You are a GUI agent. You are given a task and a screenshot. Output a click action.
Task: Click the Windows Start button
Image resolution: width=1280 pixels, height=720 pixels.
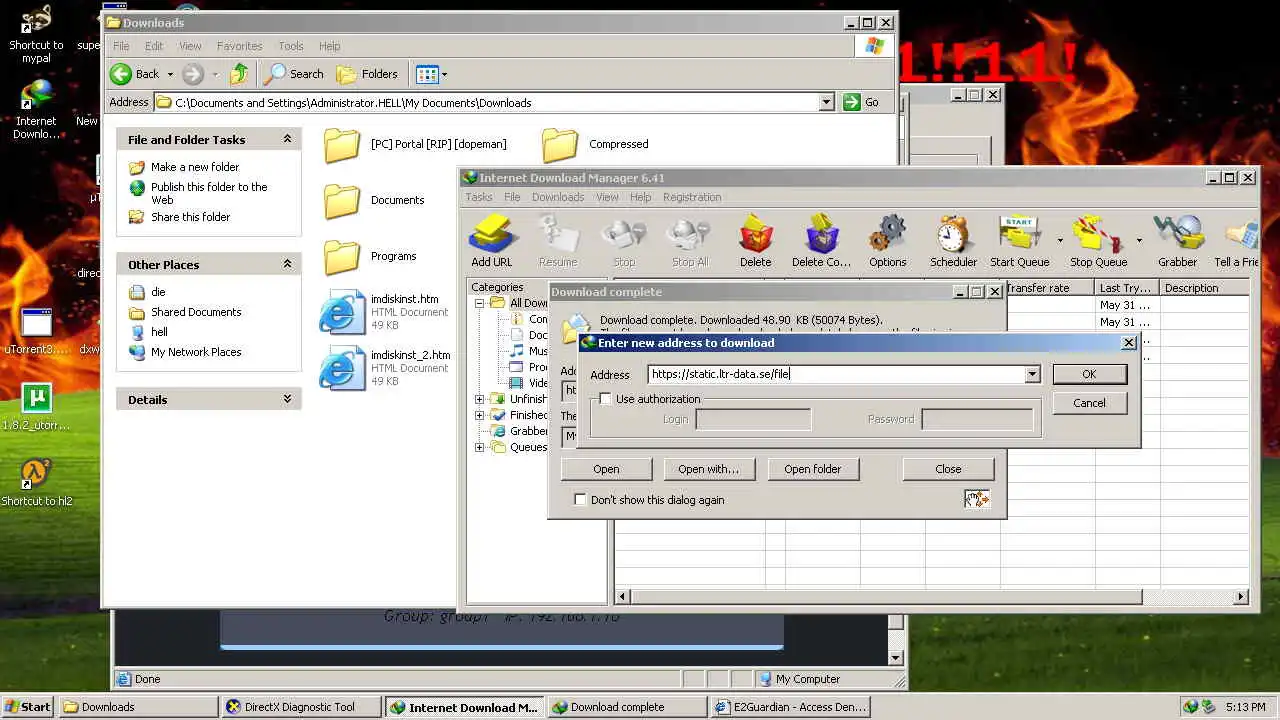(28, 707)
